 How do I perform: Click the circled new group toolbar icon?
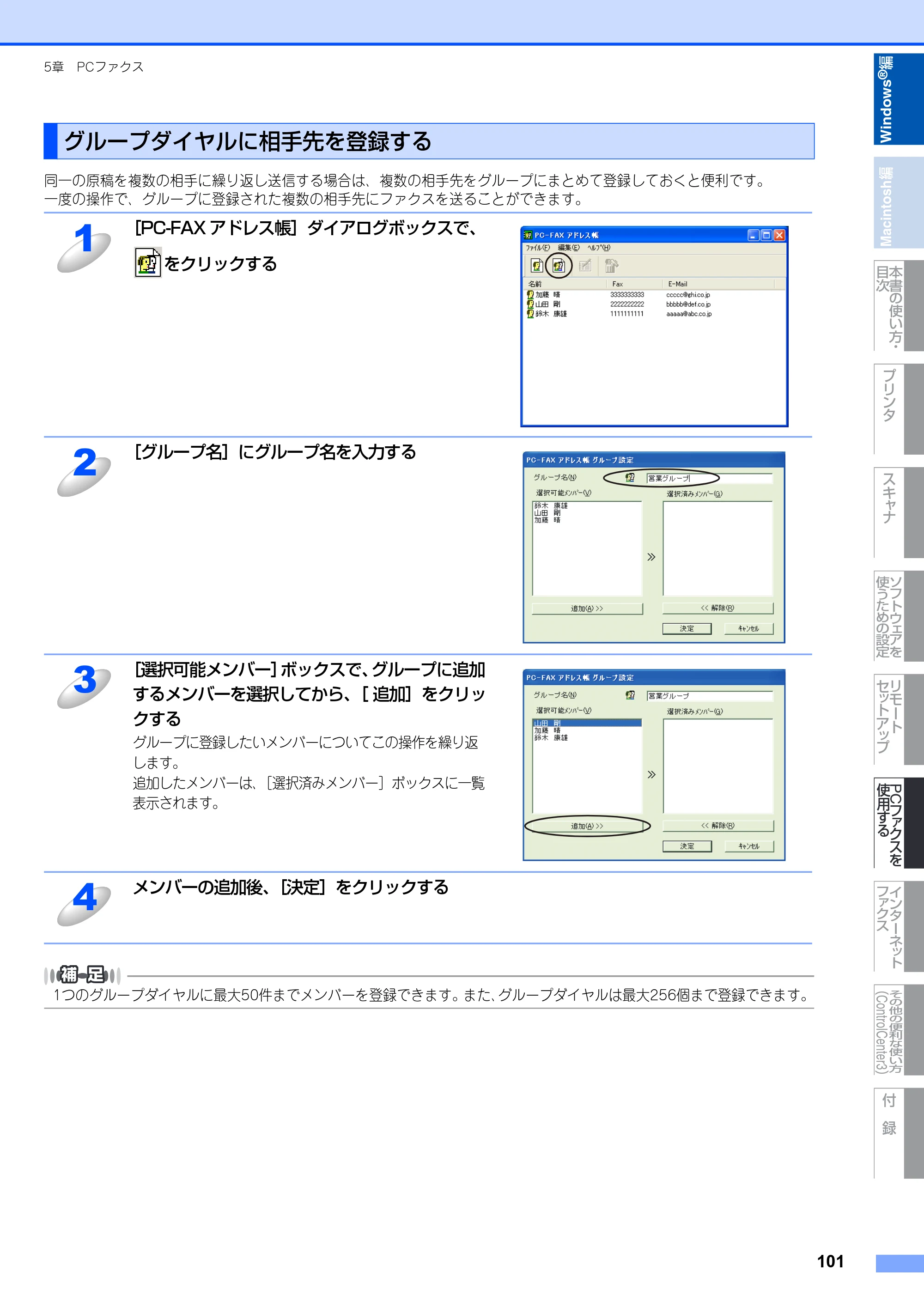coord(559,266)
